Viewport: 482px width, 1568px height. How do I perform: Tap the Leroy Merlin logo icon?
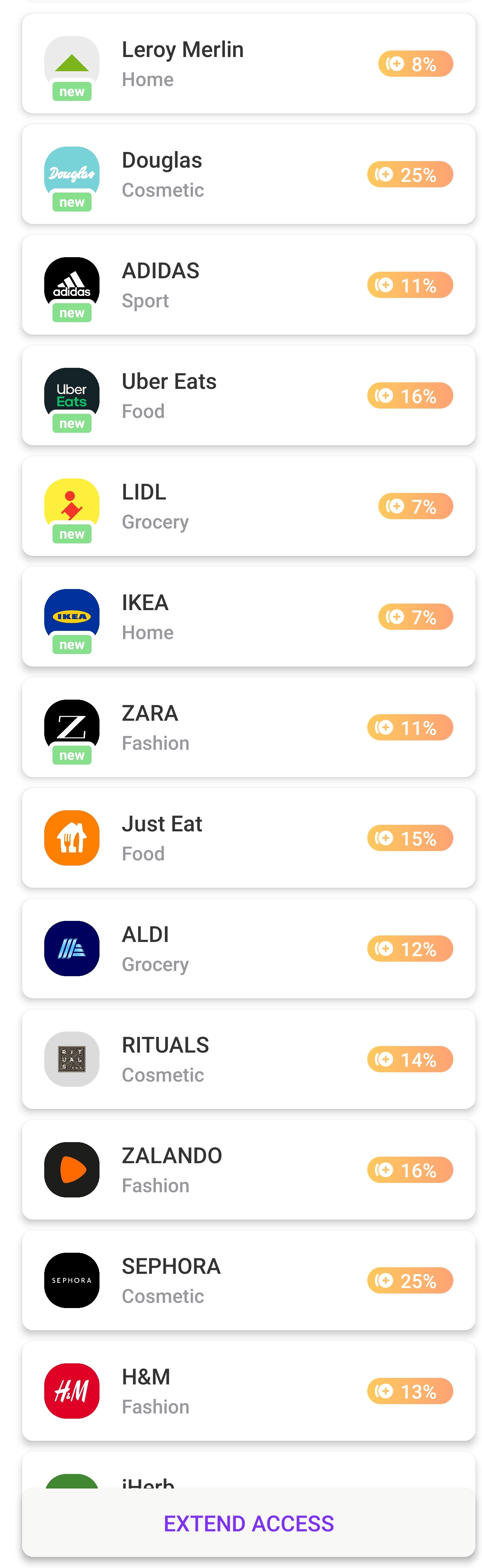[x=72, y=63]
